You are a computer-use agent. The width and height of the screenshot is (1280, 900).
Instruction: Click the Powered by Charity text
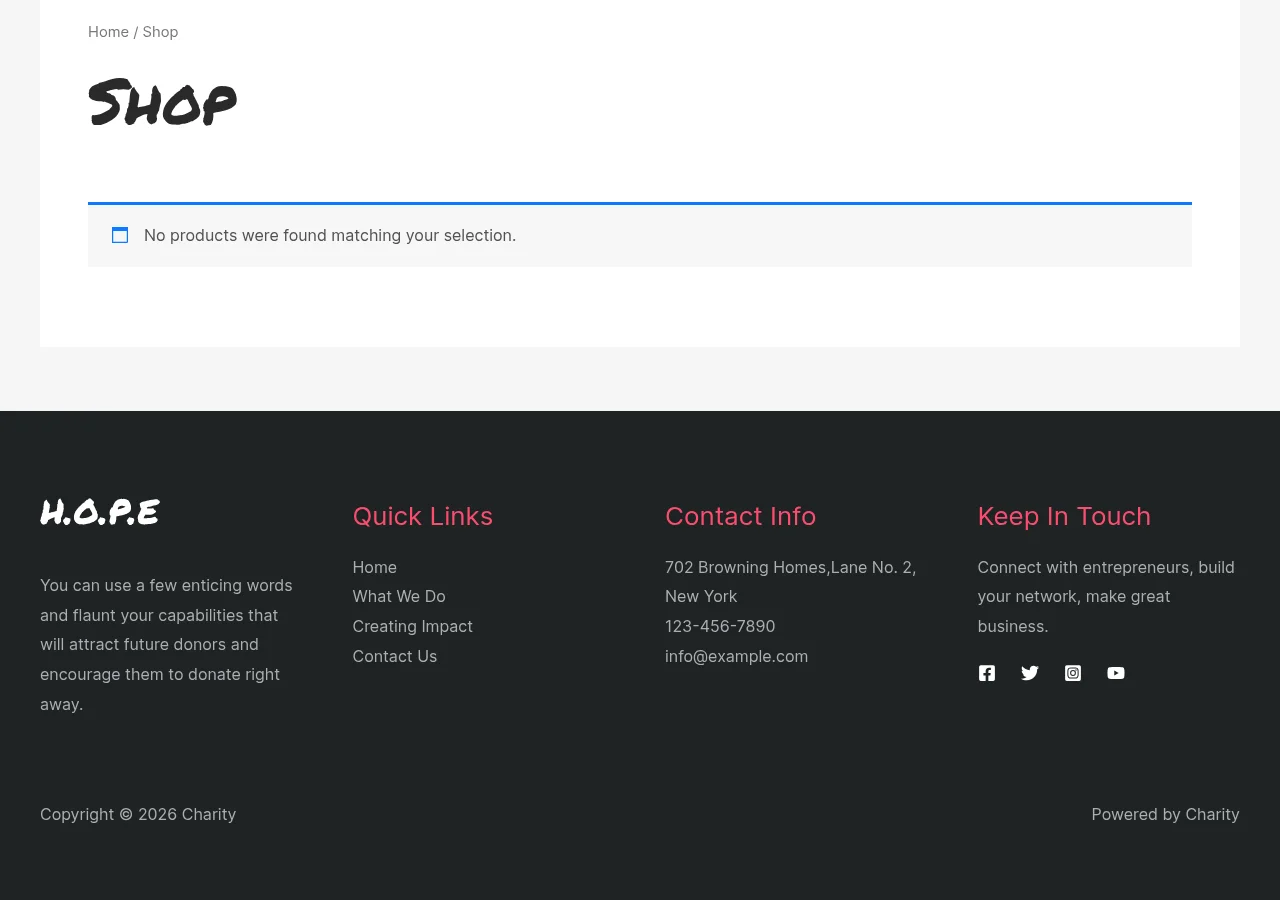pos(1165,814)
